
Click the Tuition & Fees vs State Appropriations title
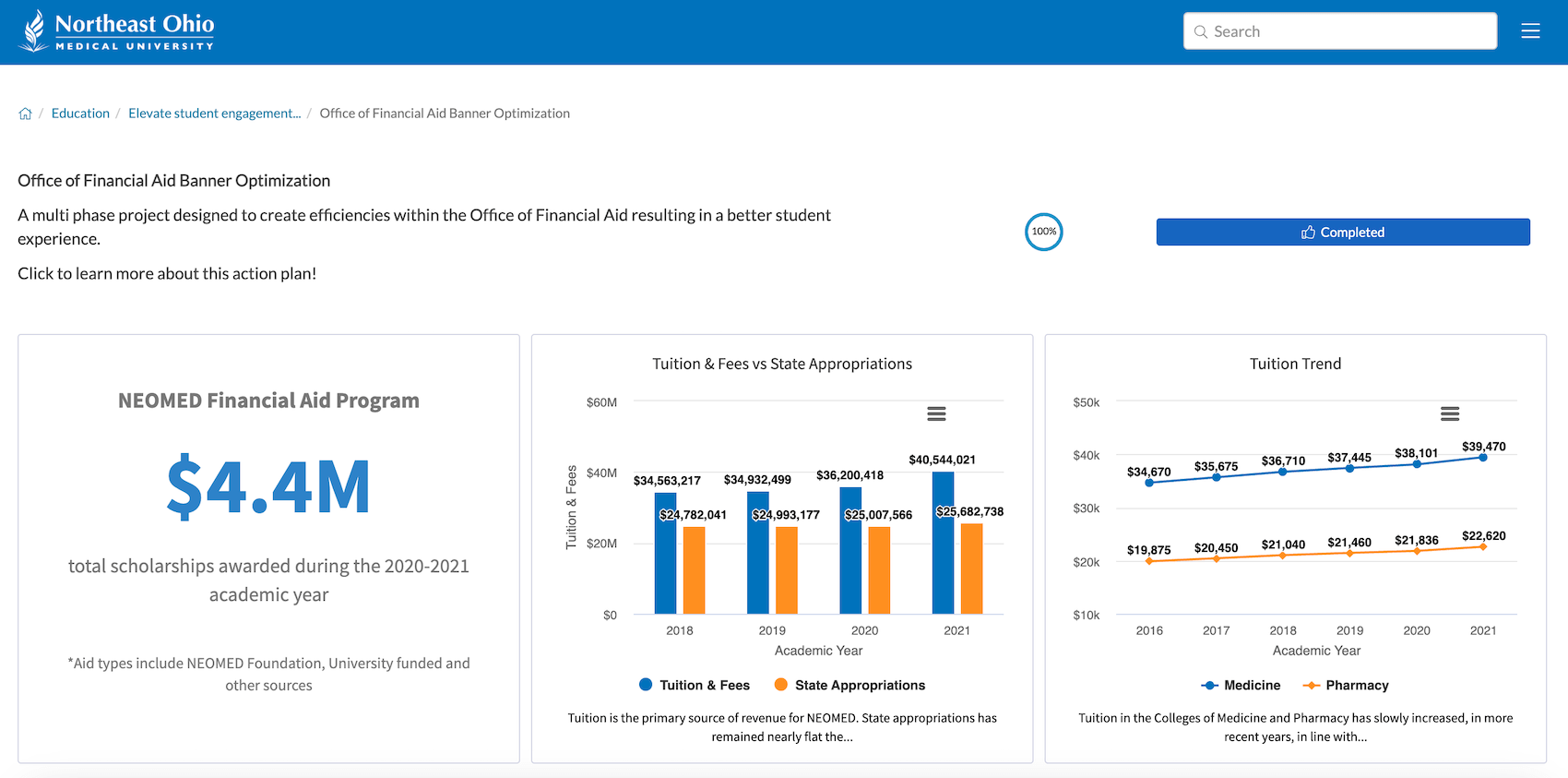click(782, 364)
